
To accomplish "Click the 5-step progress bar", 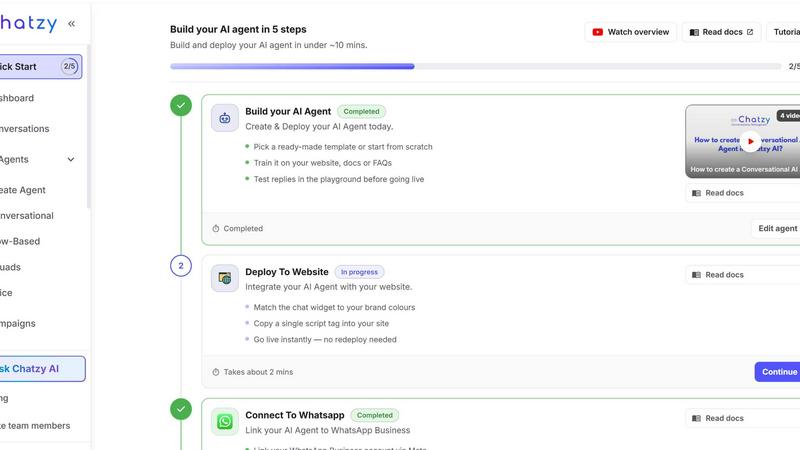I will click(x=476, y=66).
